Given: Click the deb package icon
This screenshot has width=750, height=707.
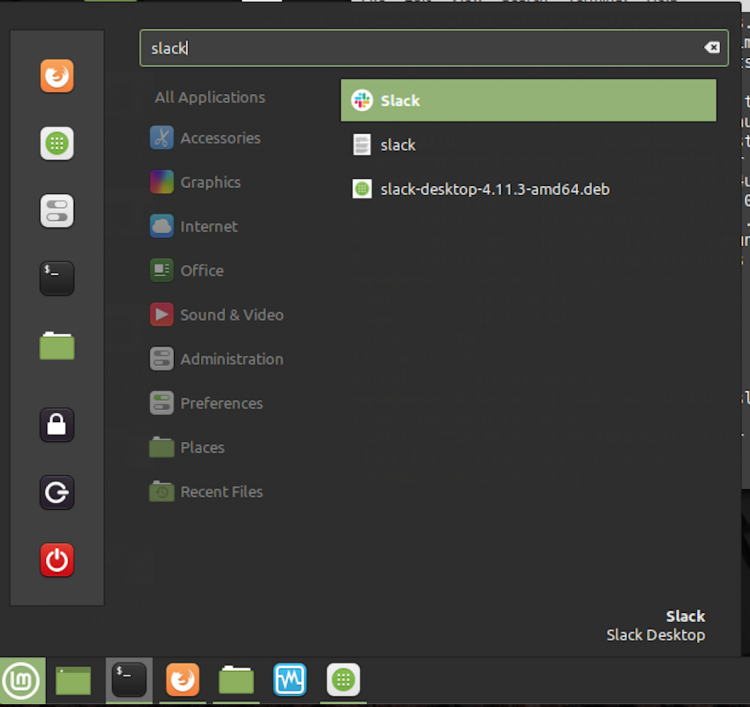Looking at the screenshot, I should 362,189.
